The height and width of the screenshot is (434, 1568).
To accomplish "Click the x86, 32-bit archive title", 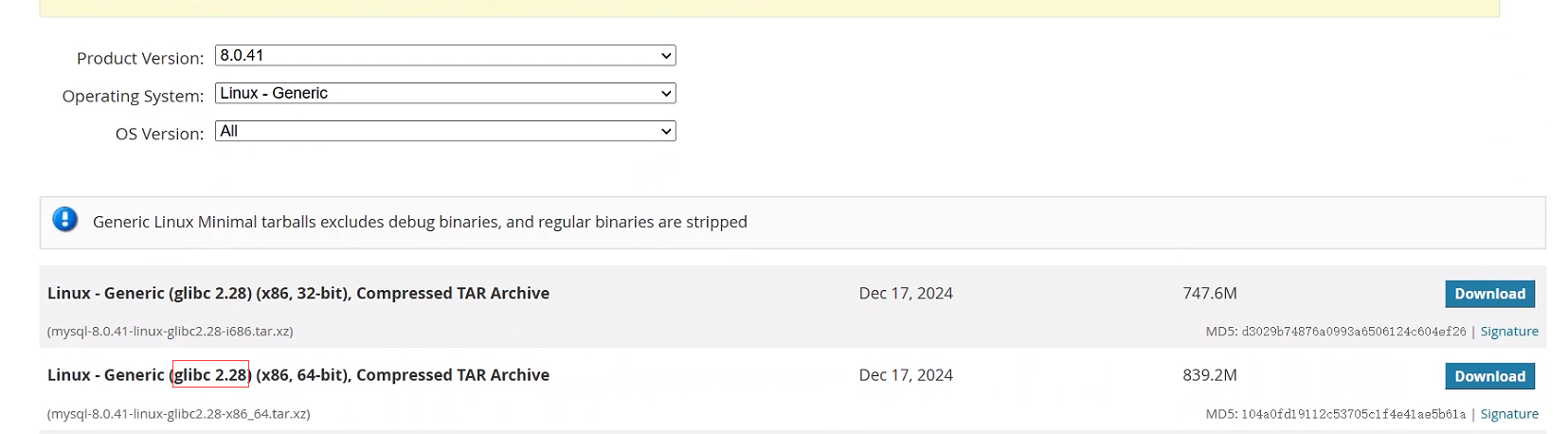I will (297, 294).
